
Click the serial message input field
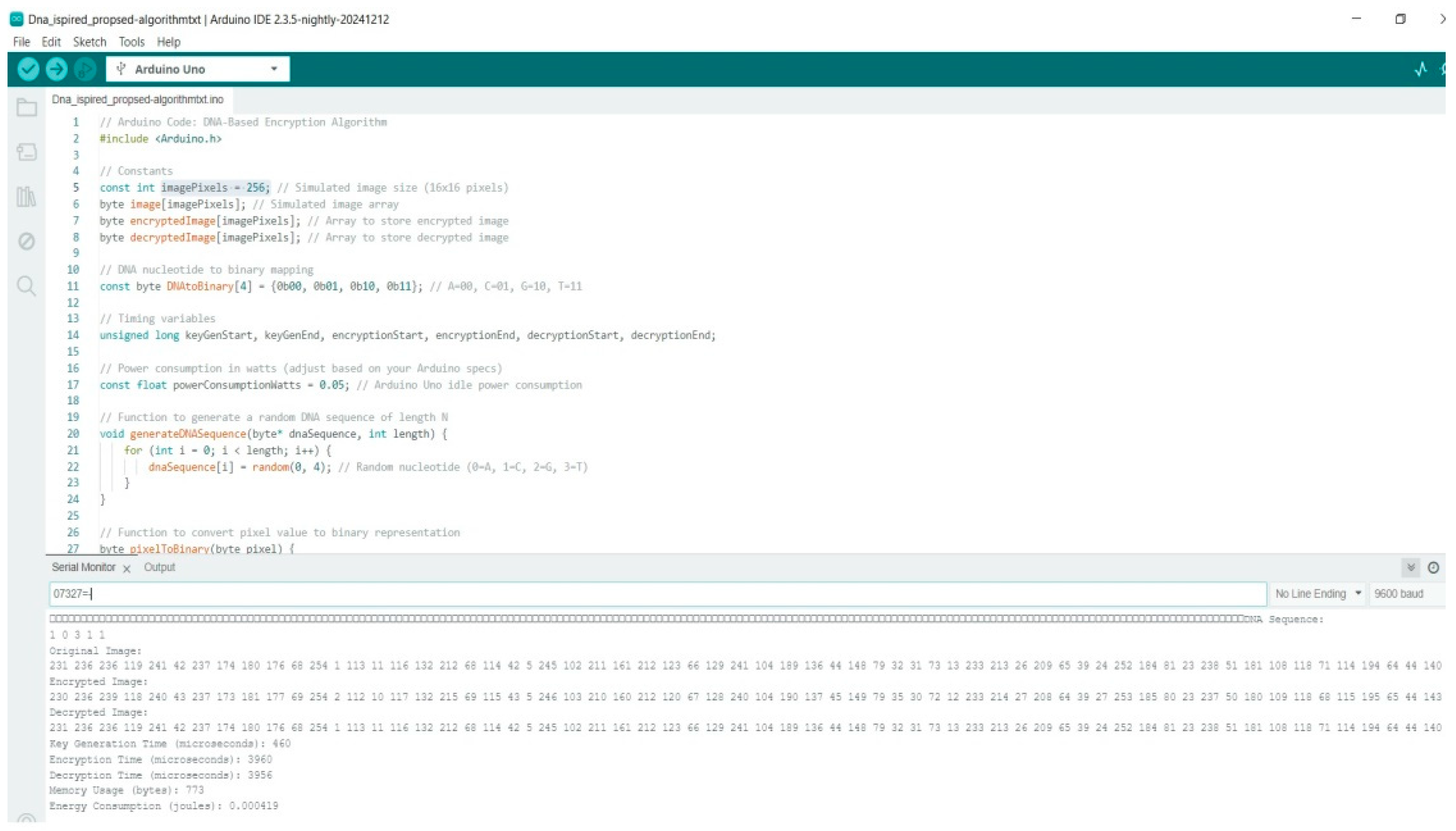point(656,594)
